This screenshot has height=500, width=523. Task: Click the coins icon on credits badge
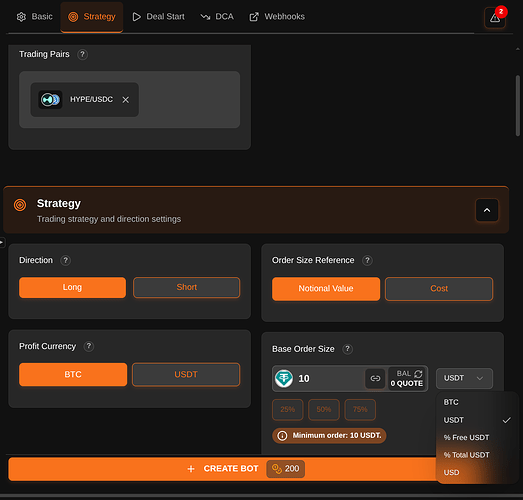pos(277,469)
